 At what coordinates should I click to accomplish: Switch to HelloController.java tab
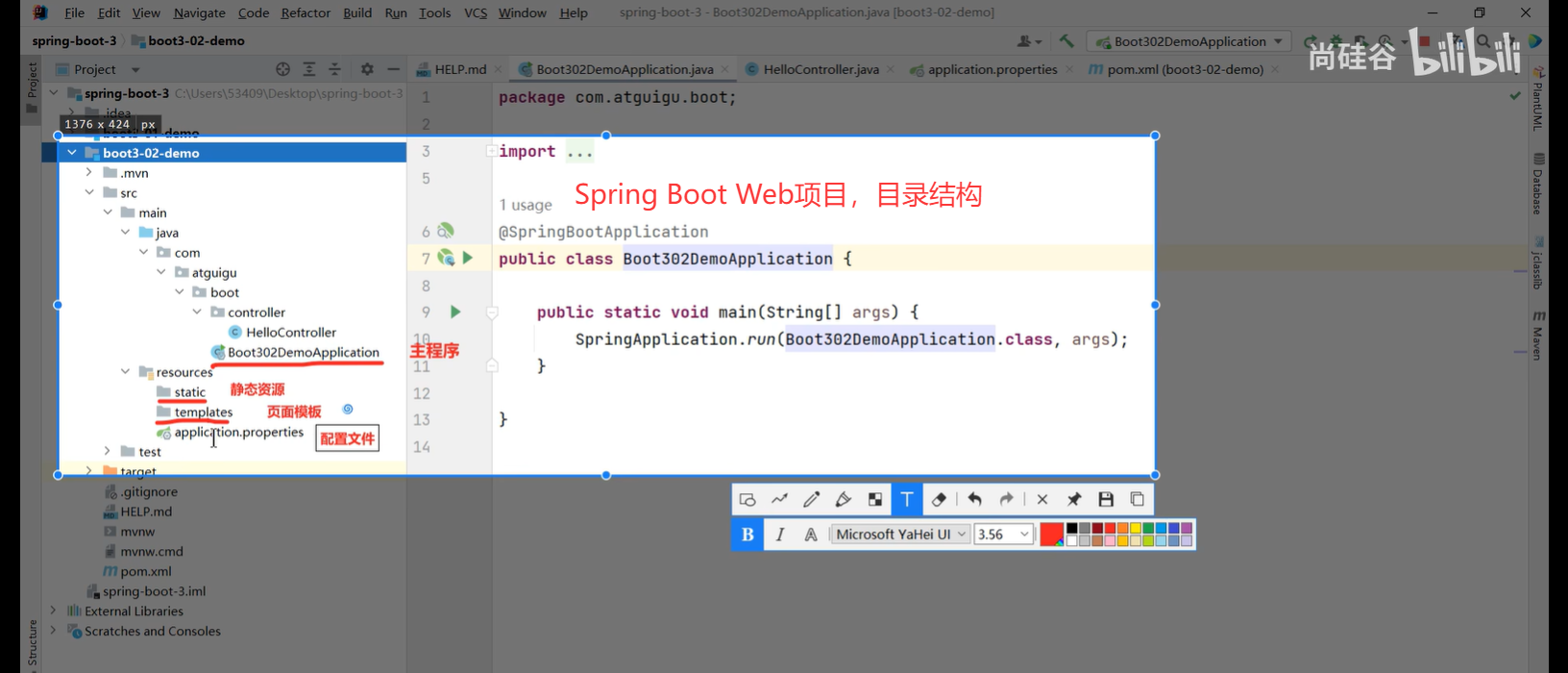click(821, 69)
